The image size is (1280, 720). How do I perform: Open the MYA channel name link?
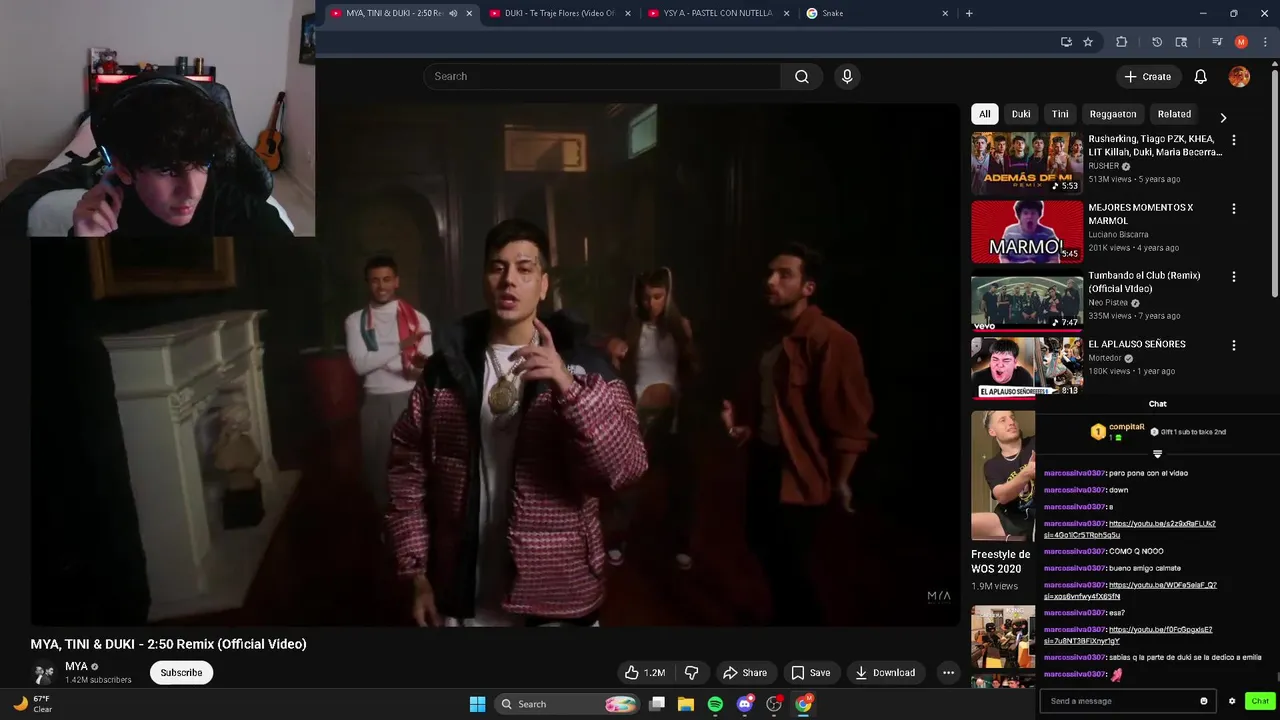[76, 666]
